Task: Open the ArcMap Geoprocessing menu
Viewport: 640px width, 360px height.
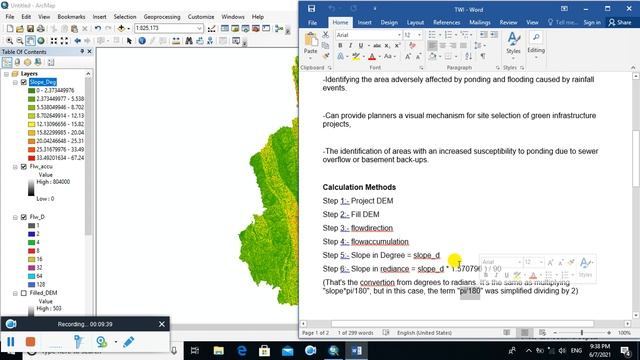Action: (162, 17)
